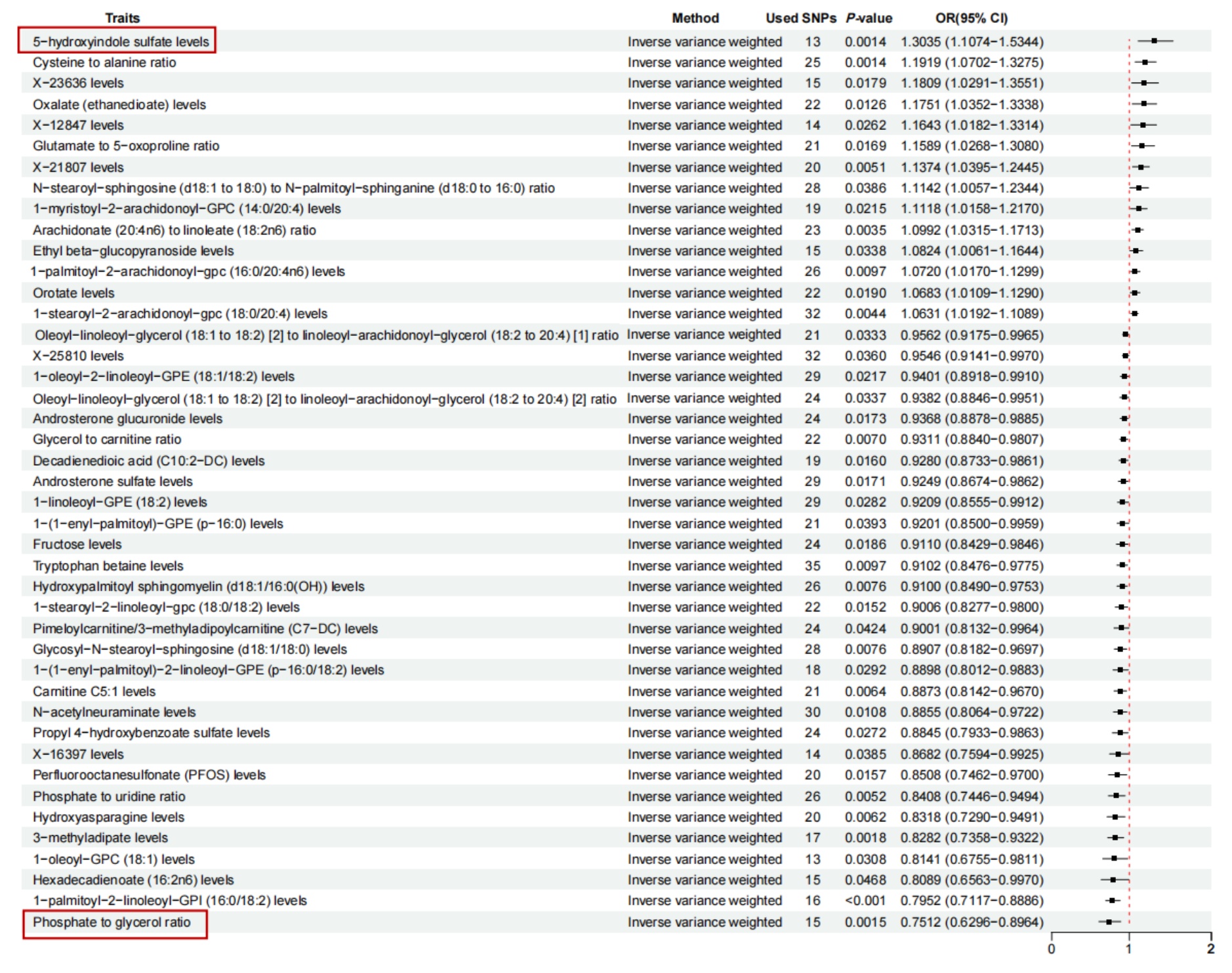The width and height of the screenshot is (1232, 973).
Task: Click the Used SNPs column header
Action: click(x=800, y=18)
